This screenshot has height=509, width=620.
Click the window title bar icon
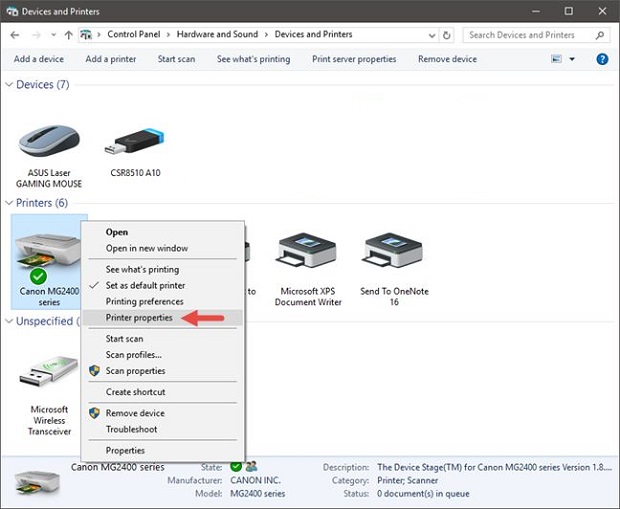(12, 11)
